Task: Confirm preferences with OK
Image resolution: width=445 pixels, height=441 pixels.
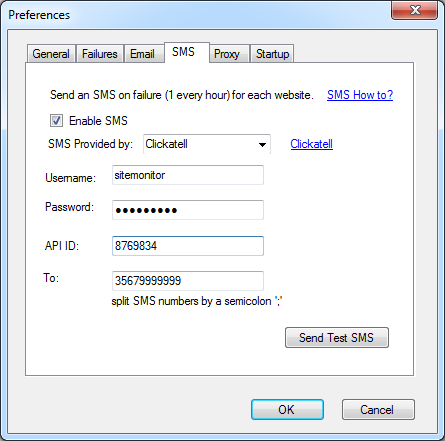Action: click(287, 409)
